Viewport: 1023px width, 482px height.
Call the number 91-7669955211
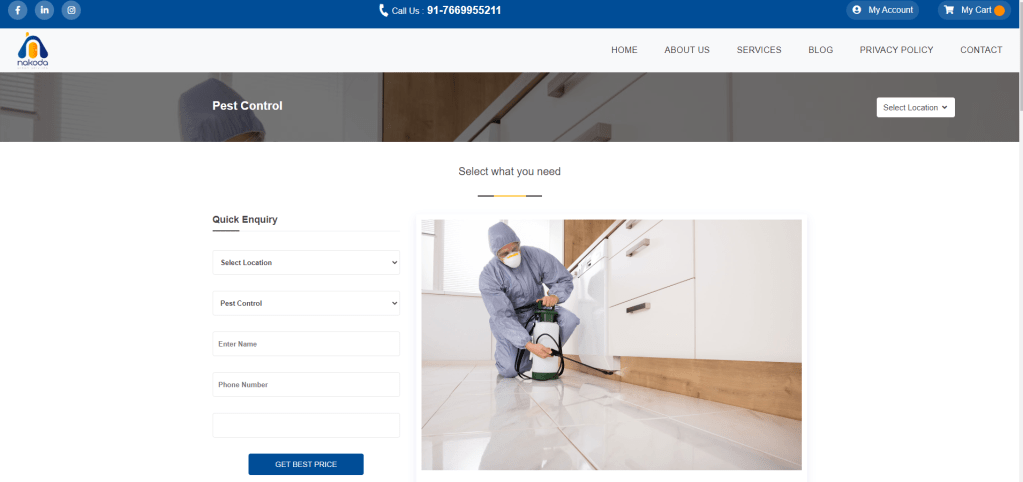pos(464,10)
